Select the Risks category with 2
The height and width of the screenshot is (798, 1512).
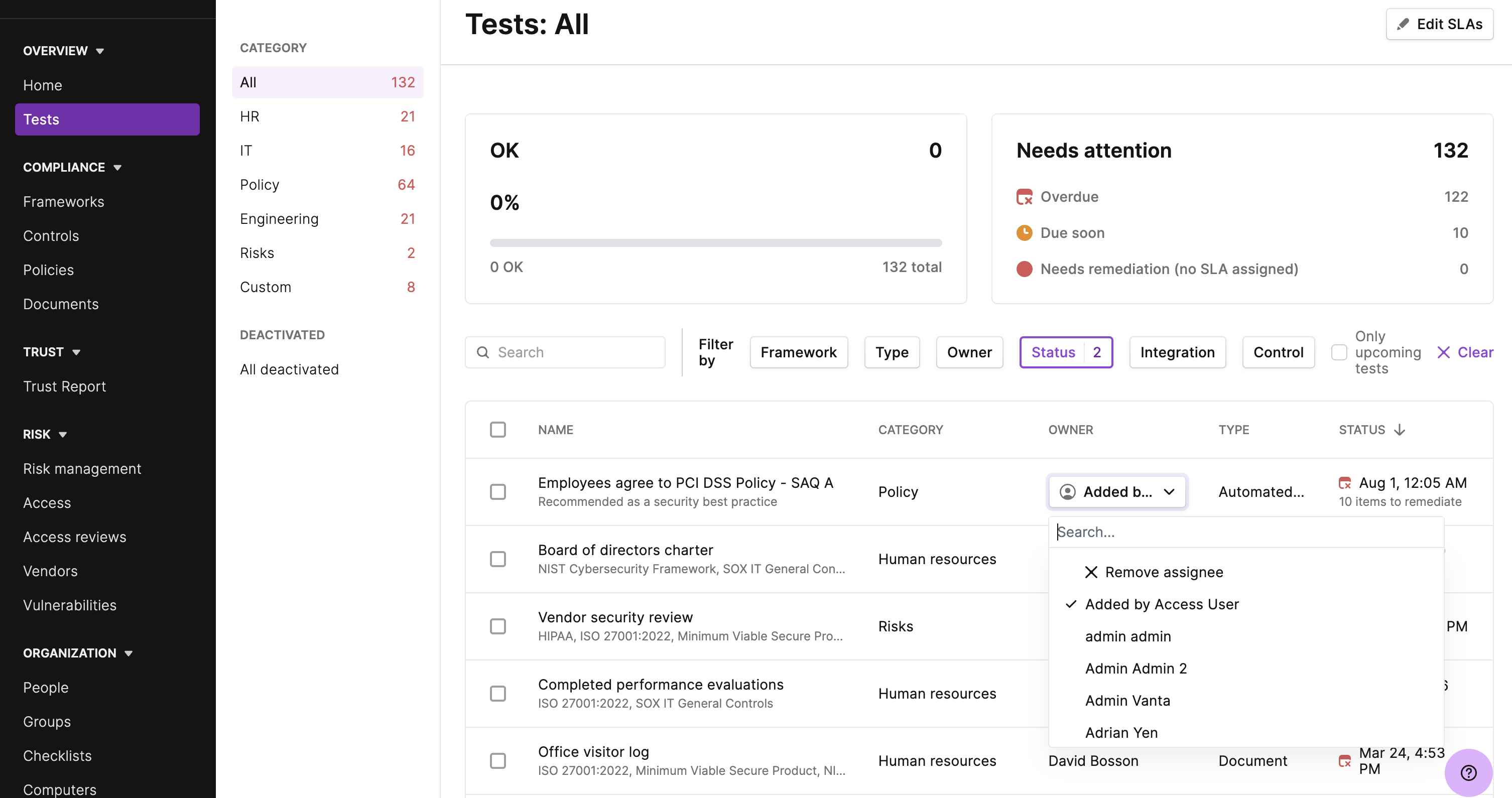(327, 253)
